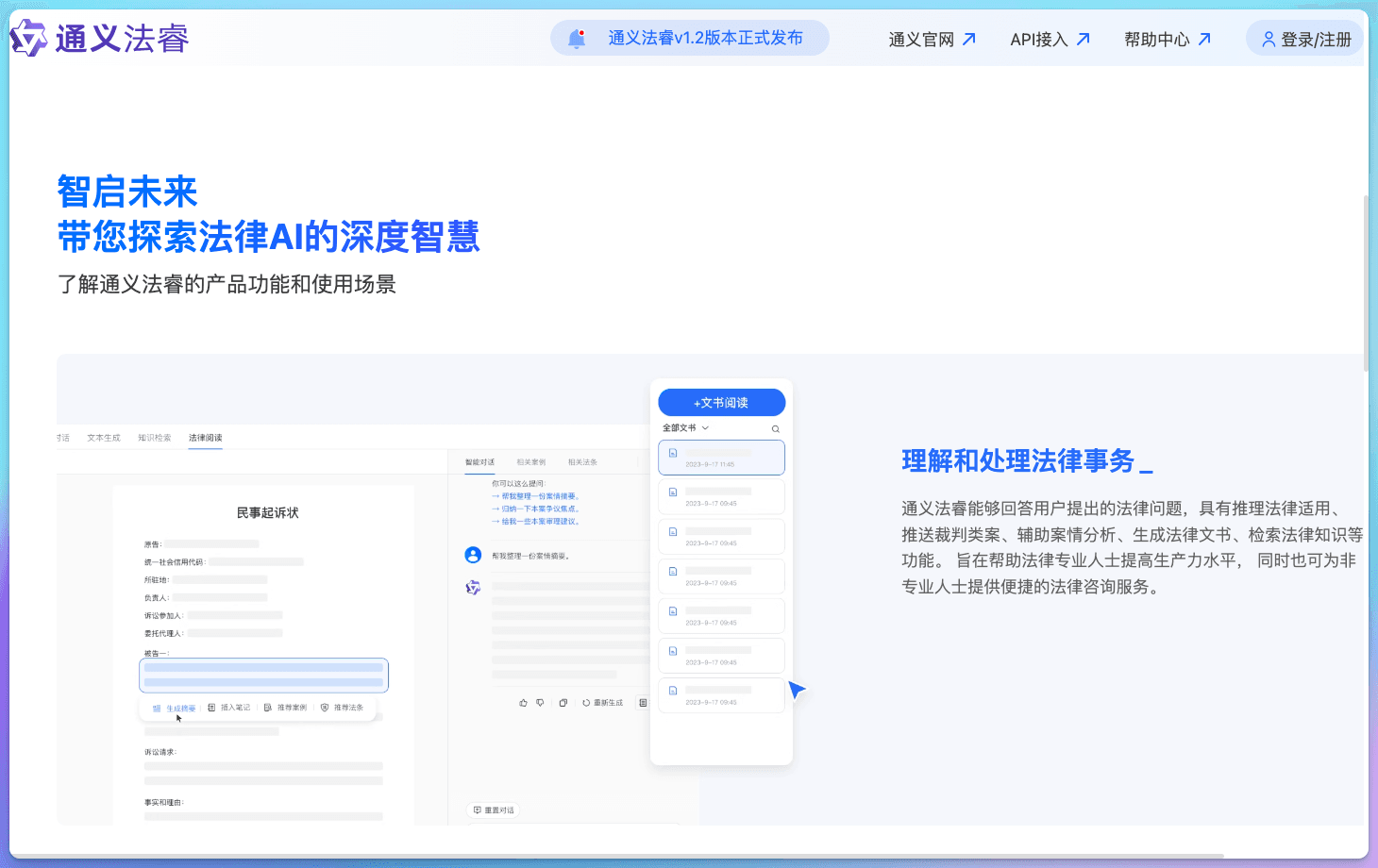Click the 诉讼请求 label
The height and width of the screenshot is (868, 1378).
[x=160, y=753]
